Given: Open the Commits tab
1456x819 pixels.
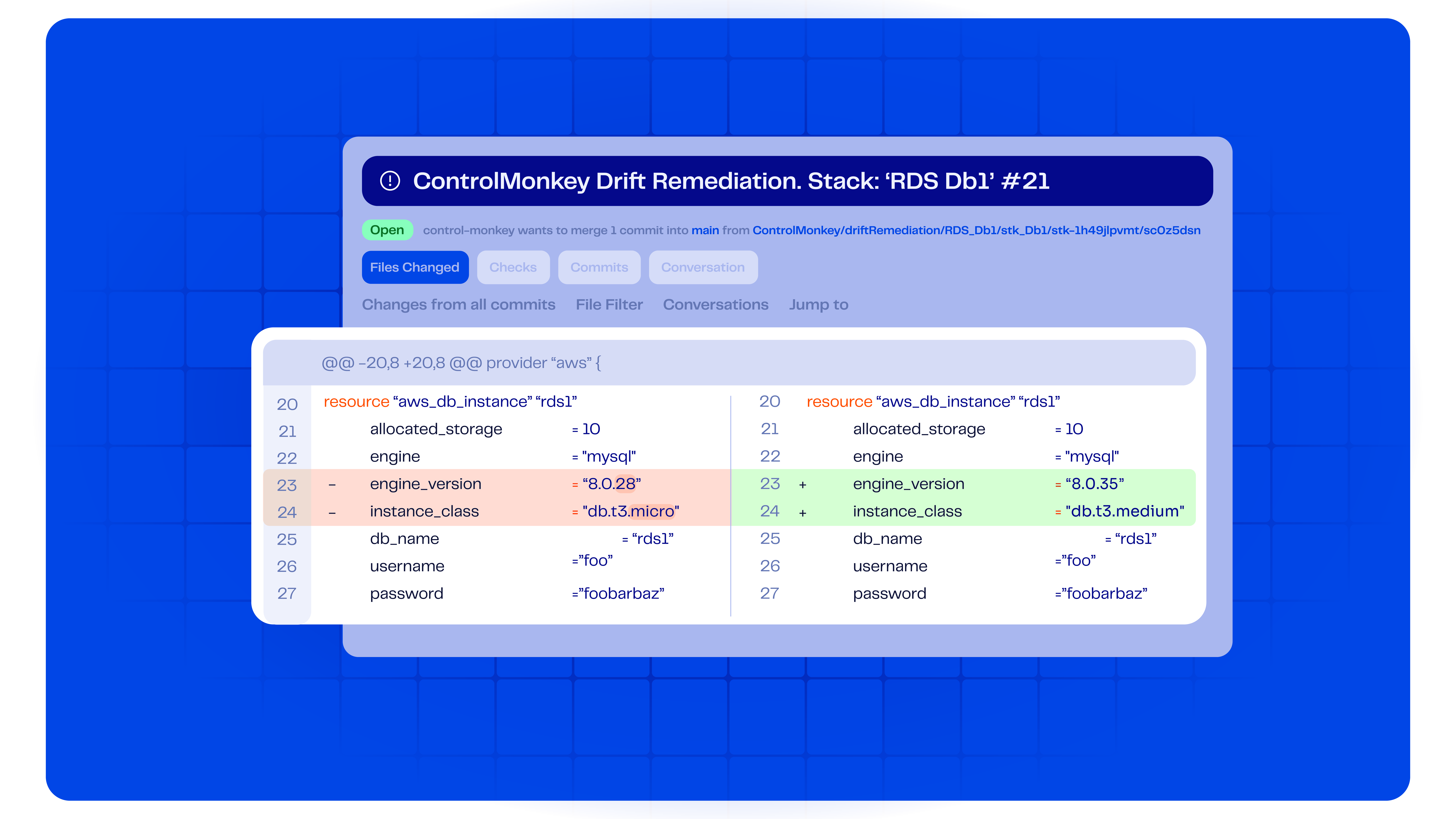Looking at the screenshot, I should pyautogui.click(x=599, y=267).
